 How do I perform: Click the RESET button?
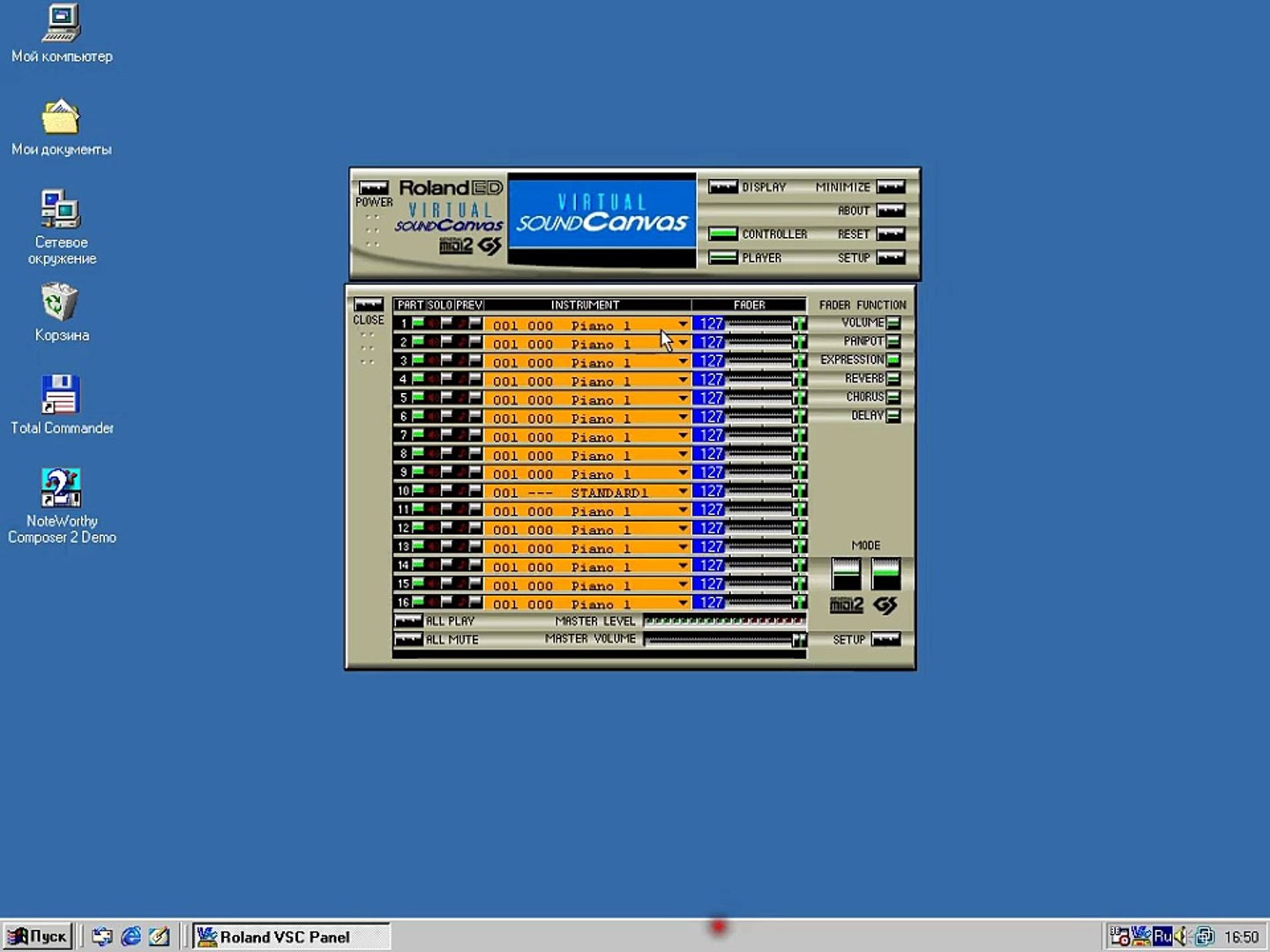891,234
